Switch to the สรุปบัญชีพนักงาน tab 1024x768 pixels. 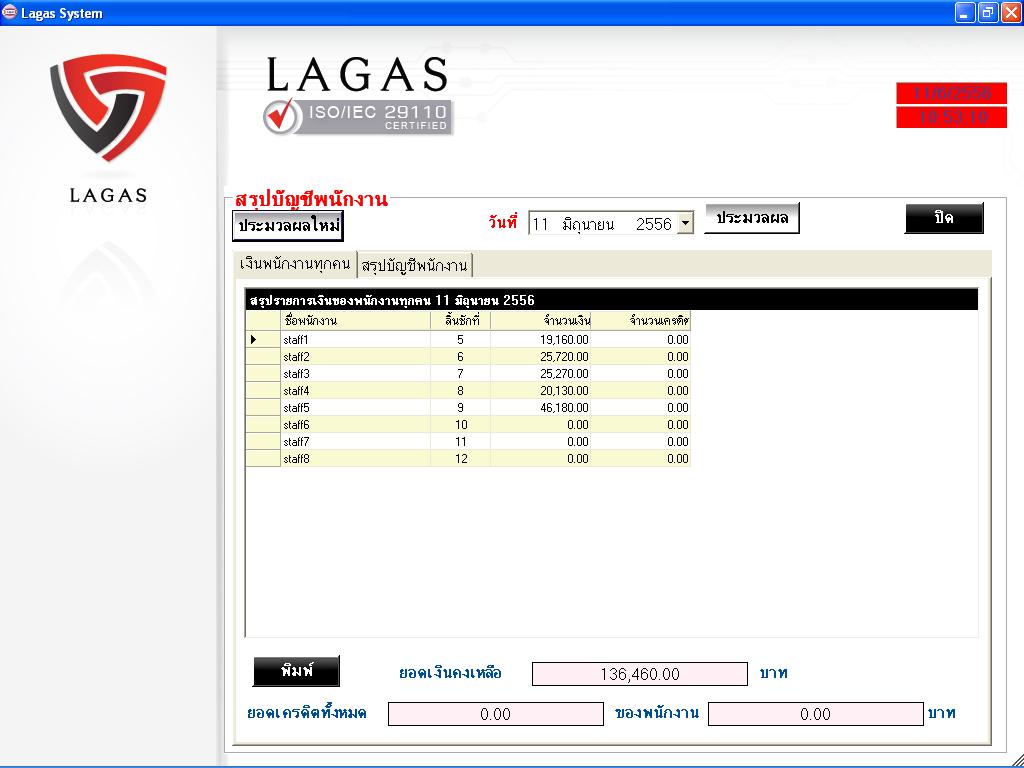click(415, 265)
